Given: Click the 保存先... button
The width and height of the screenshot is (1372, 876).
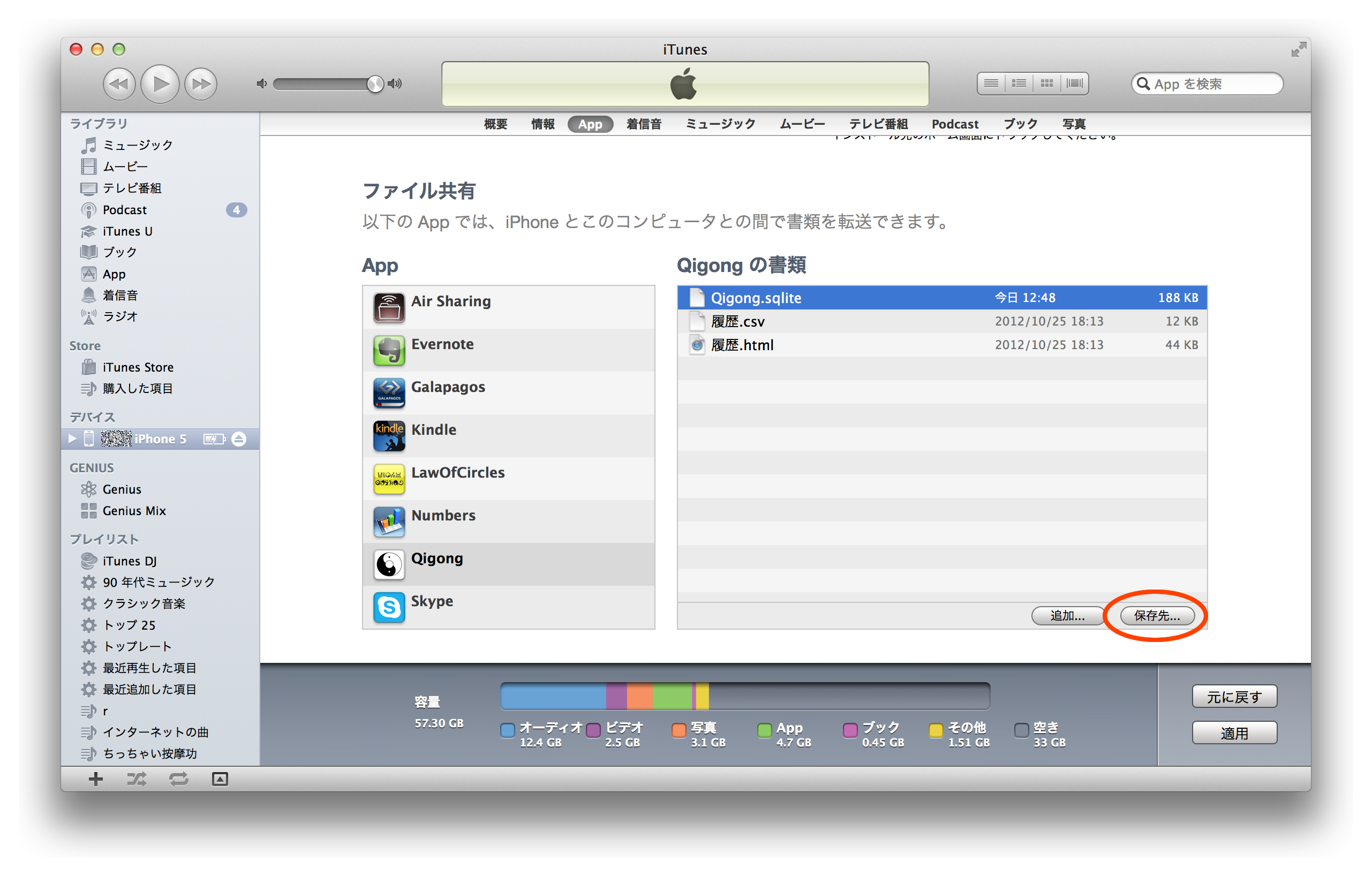Looking at the screenshot, I should 1157,616.
